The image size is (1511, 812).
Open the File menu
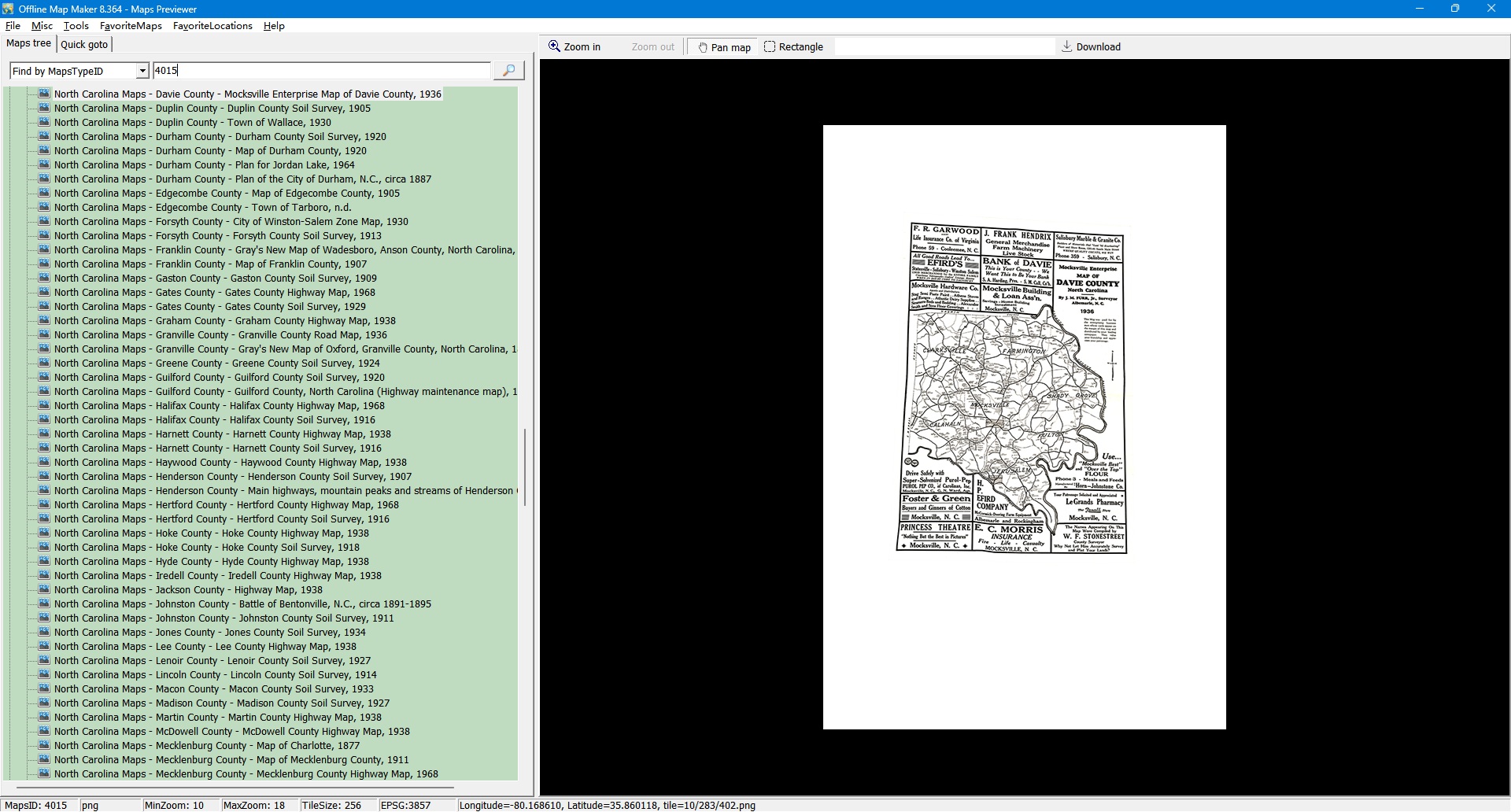pos(13,26)
